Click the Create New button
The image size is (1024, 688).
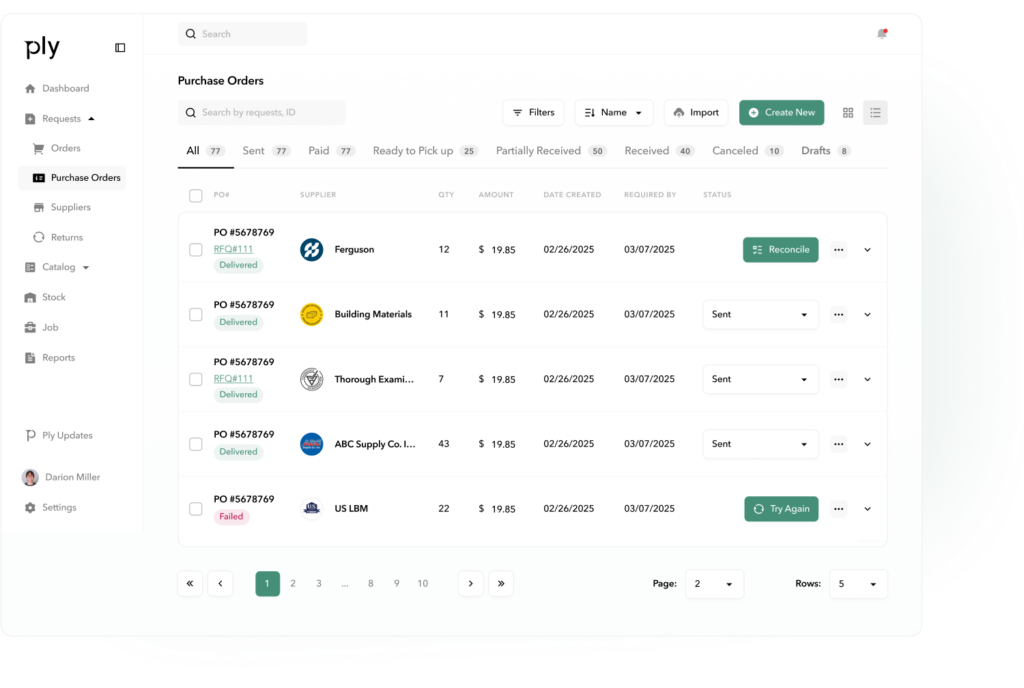(782, 113)
